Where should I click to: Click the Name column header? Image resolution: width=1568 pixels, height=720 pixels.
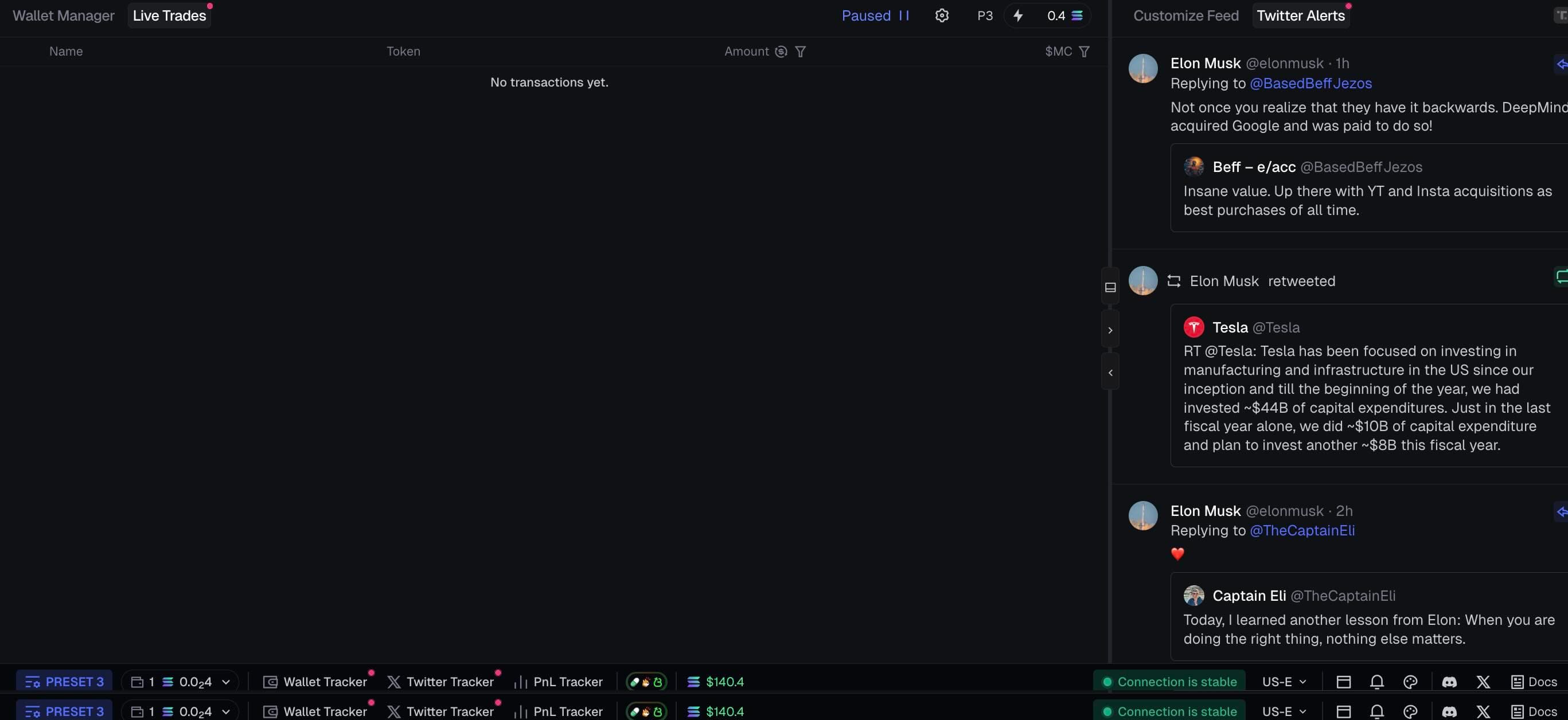pos(66,52)
